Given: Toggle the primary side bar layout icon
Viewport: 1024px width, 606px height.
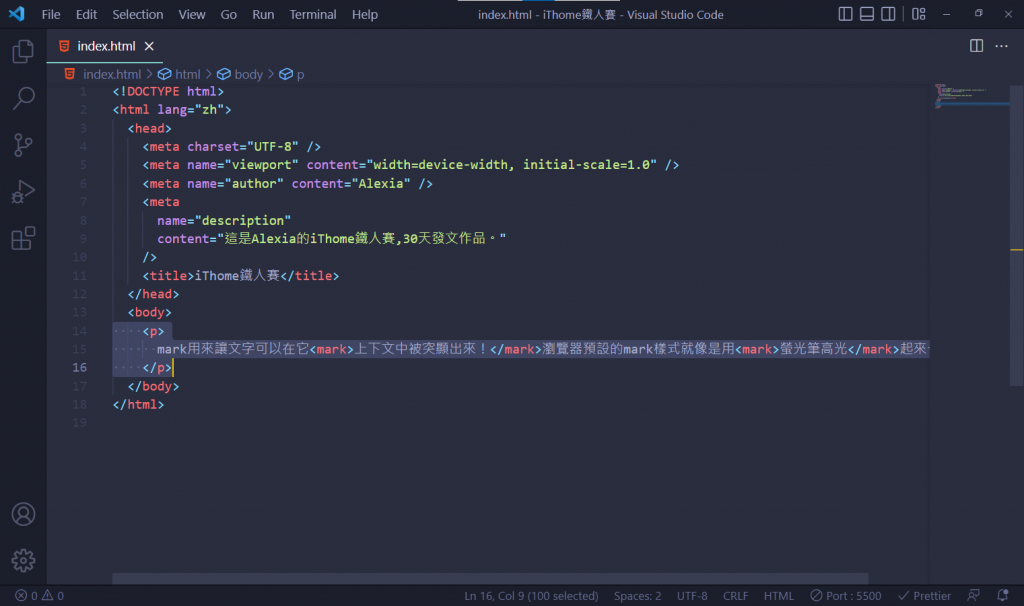Looking at the screenshot, I should [845, 14].
